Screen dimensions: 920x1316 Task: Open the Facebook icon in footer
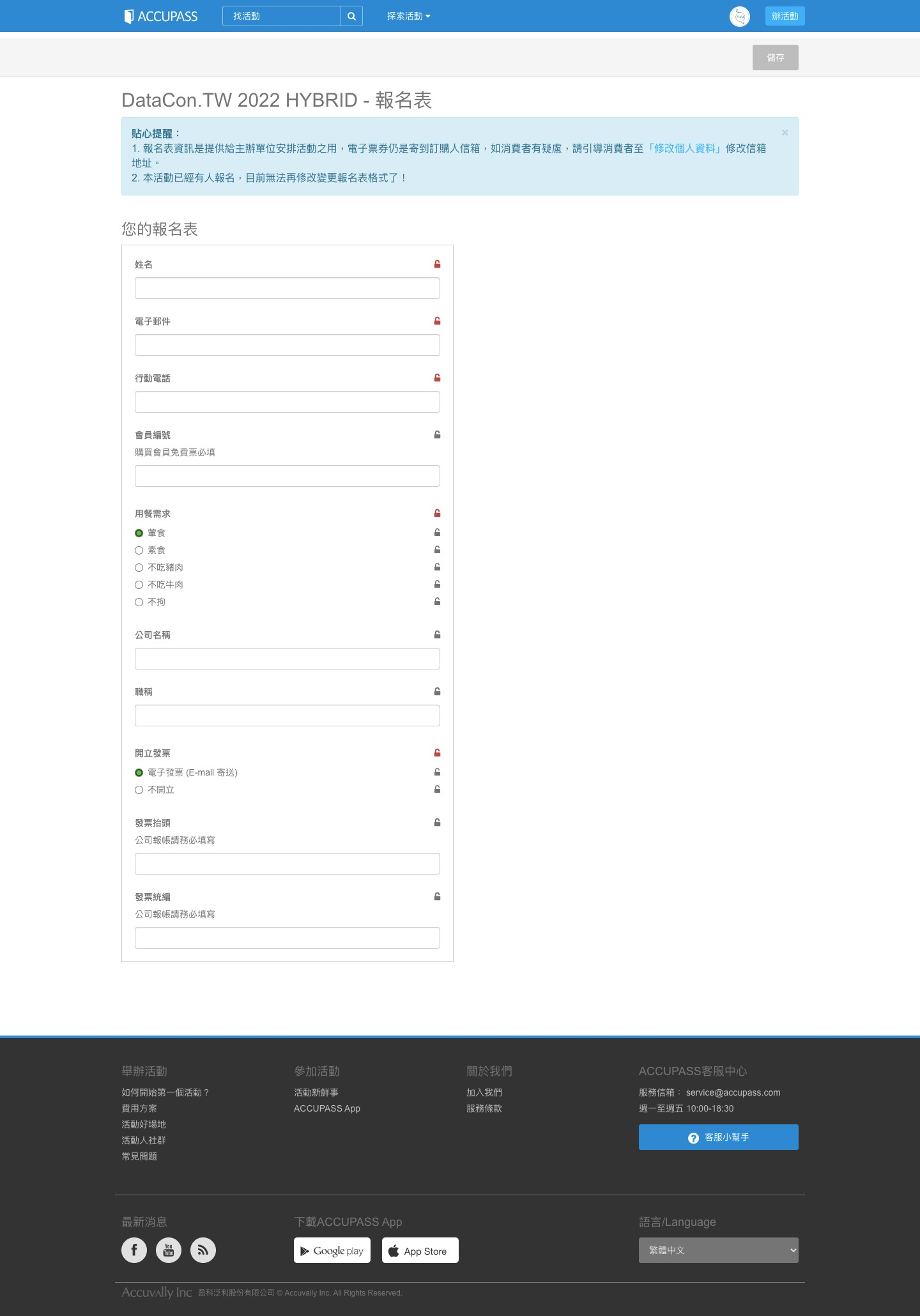(x=134, y=1250)
